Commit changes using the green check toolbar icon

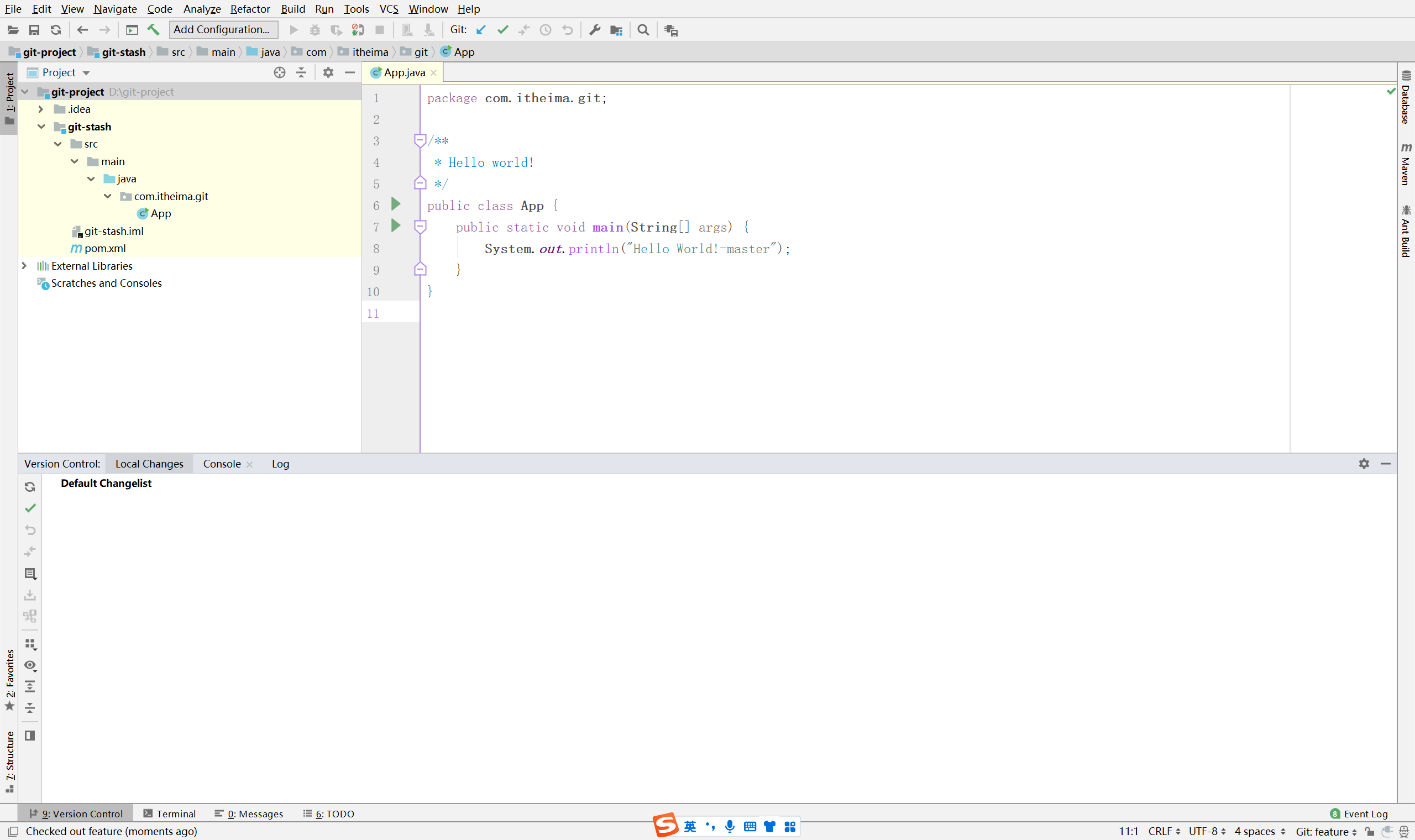point(502,29)
